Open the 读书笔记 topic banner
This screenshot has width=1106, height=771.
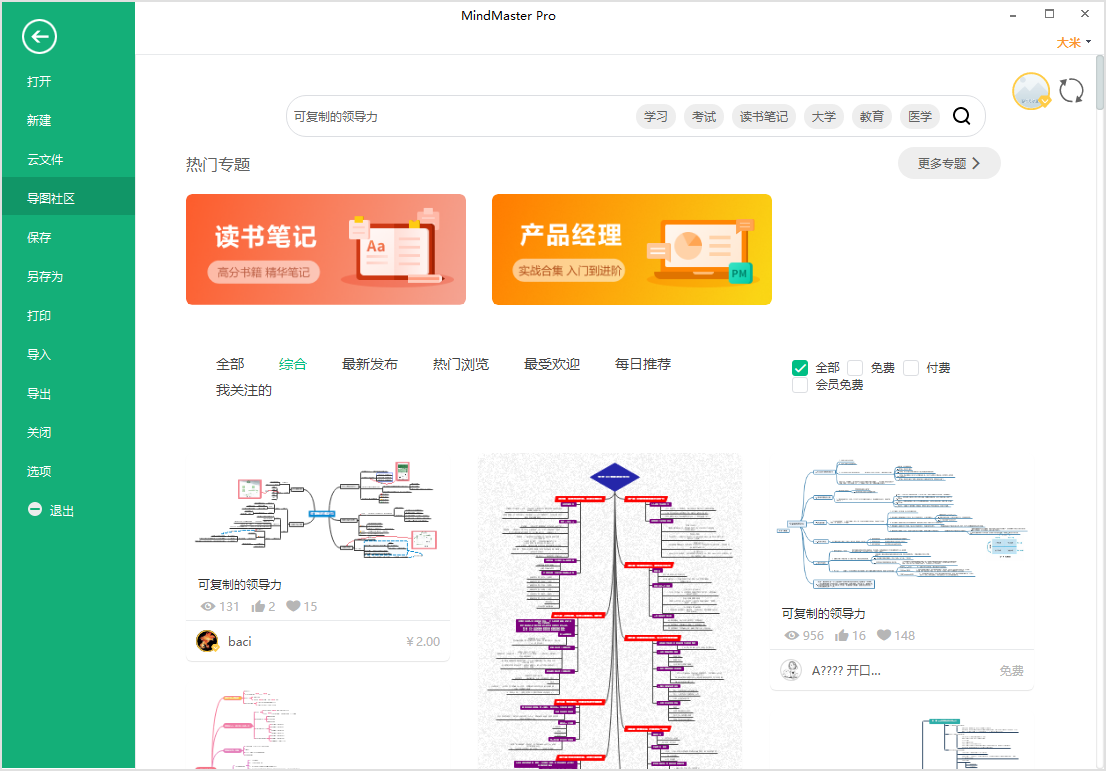coord(326,250)
